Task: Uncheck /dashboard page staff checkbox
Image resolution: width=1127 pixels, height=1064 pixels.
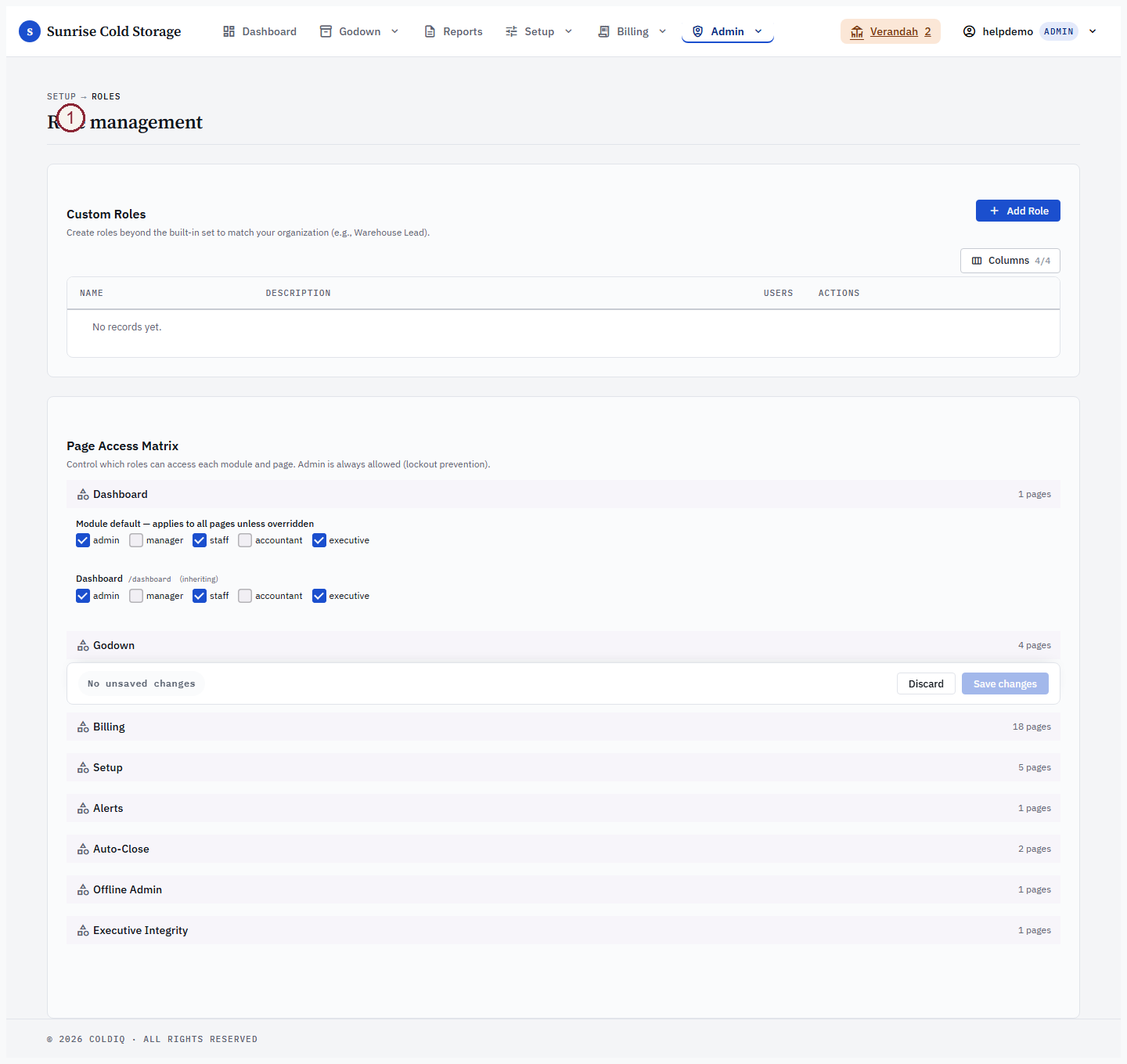Action: pyautogui.click(x=200, y=596)
